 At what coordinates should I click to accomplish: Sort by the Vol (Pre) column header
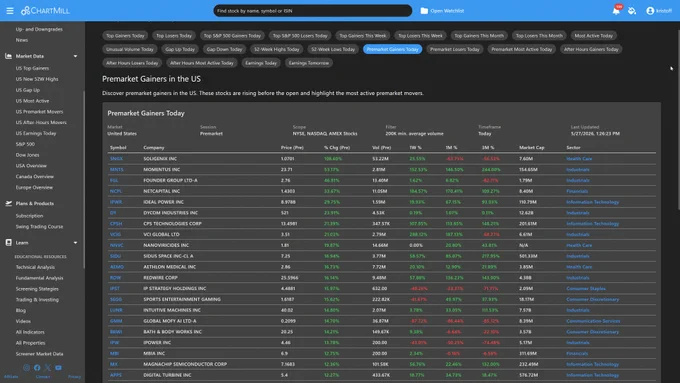pyautogui.click(x=382, y=147)
